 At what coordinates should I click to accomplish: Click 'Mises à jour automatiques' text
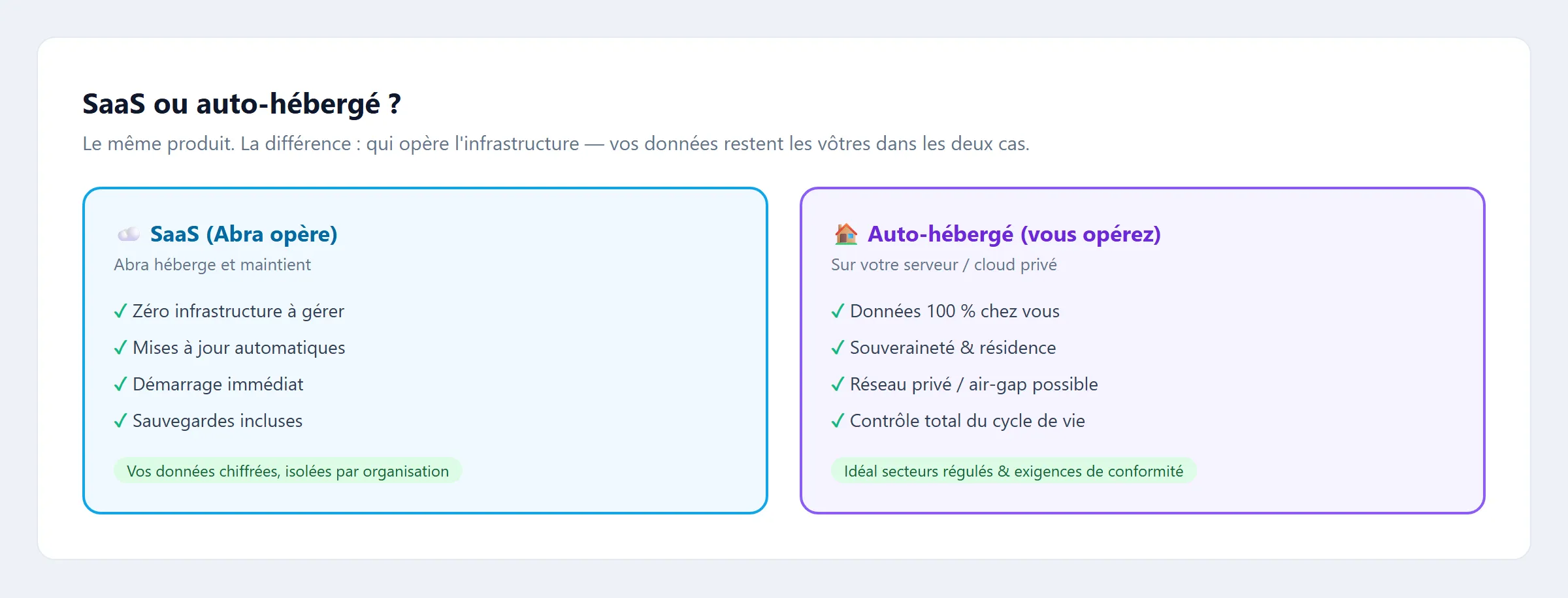tap(239, 348)
